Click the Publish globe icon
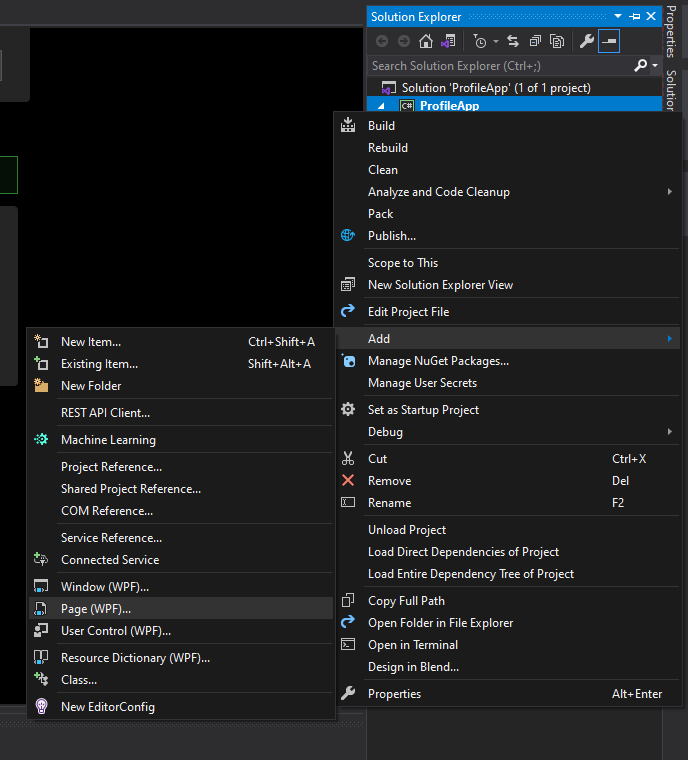 coord(348,236)
